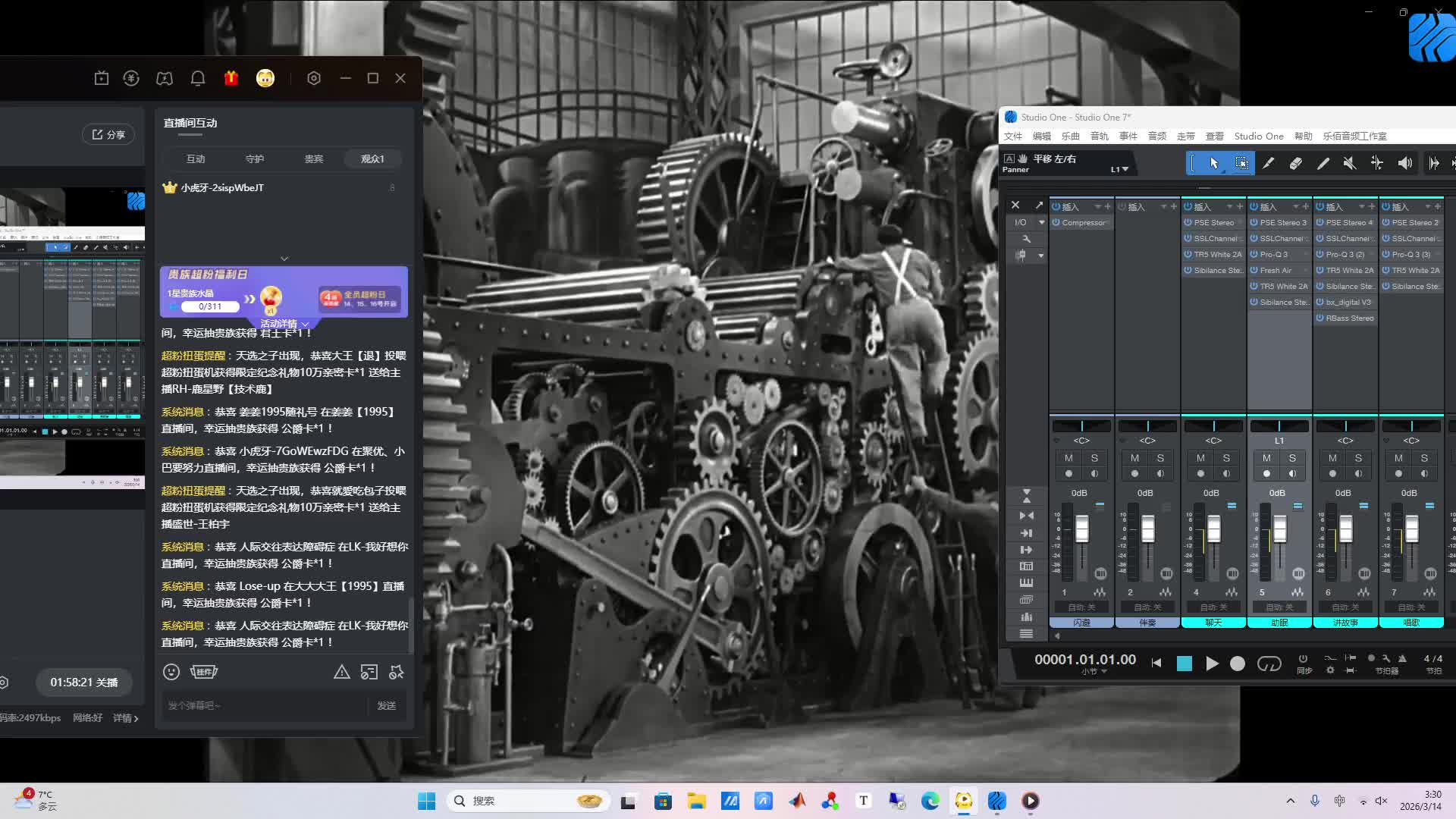
Task: Expand the 活动详情 chevron in banner
Action: pyautogui.click(x=305, y=324)
